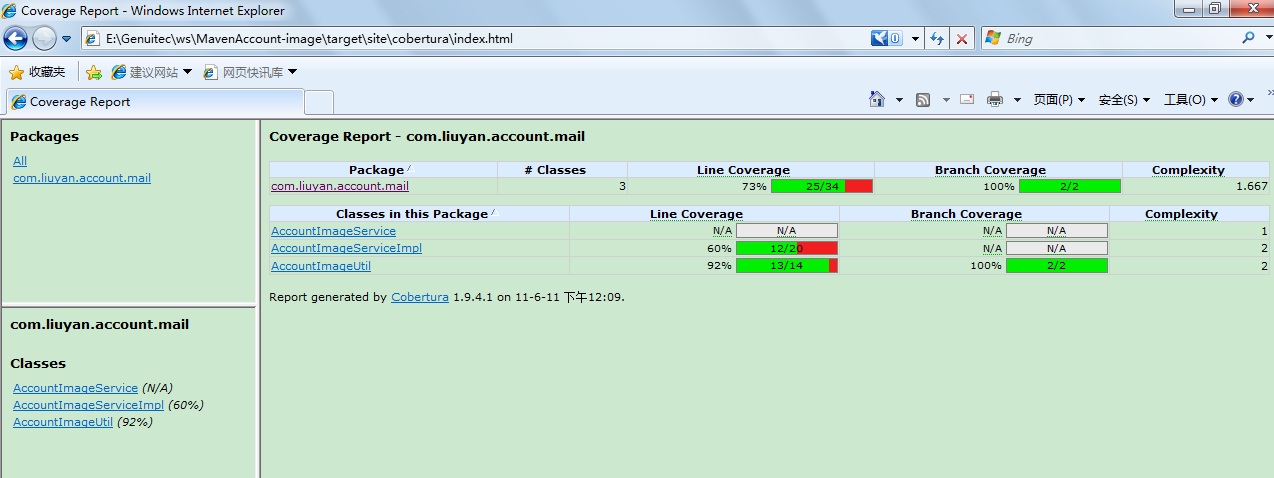
Task: Click the Bing search box
Action: click(x=1118, y=38)
